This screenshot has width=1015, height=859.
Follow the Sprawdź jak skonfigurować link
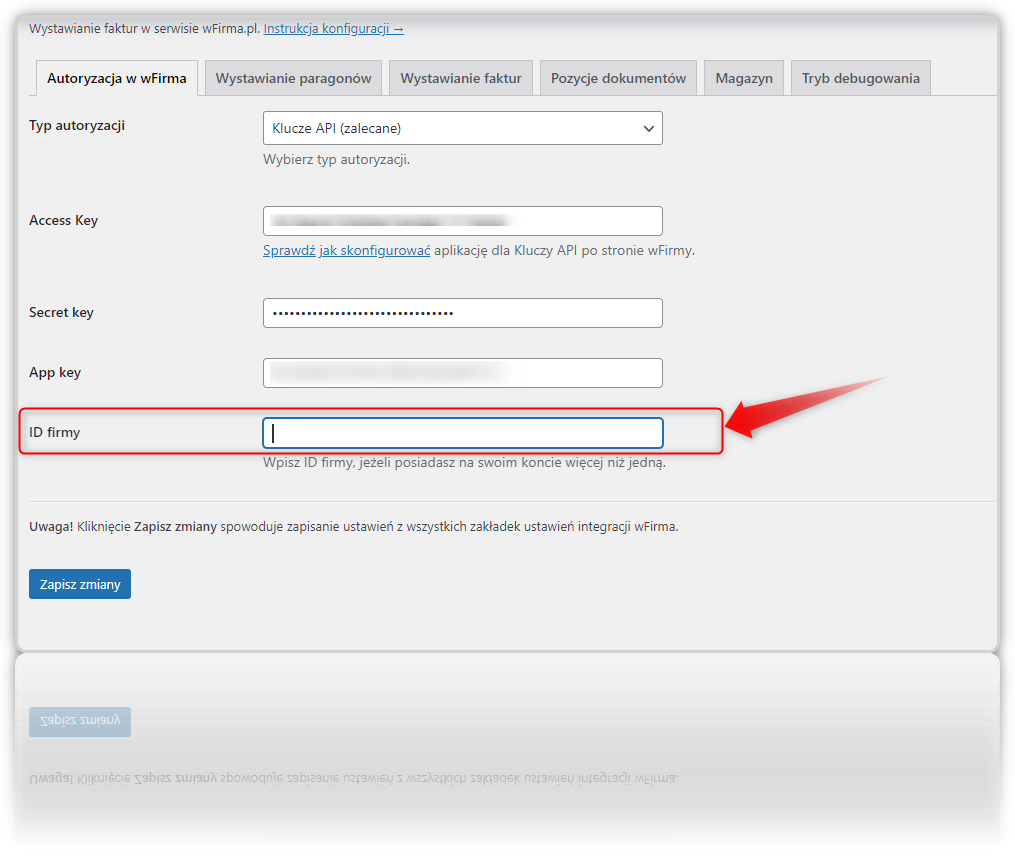(x=346, y=251)
